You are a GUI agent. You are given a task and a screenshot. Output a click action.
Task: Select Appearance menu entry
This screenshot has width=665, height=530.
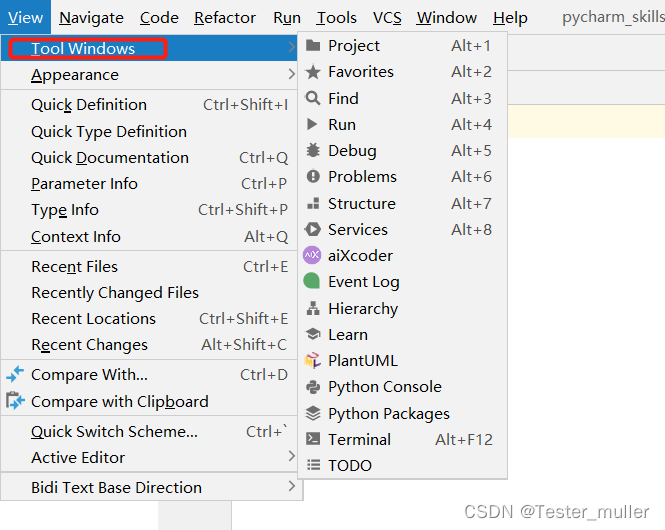point(149,75)
